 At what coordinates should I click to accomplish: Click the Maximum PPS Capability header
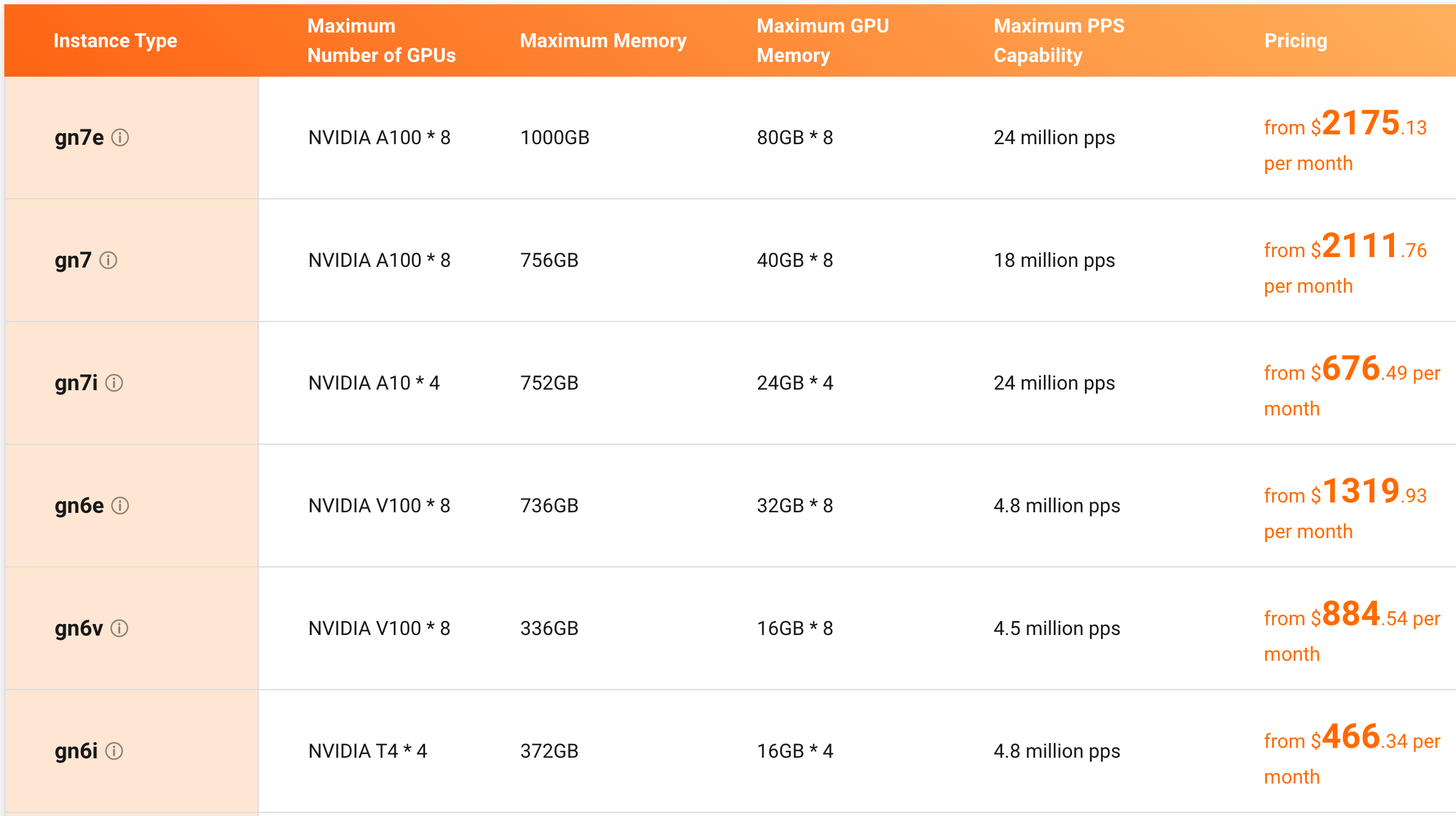1059,40
